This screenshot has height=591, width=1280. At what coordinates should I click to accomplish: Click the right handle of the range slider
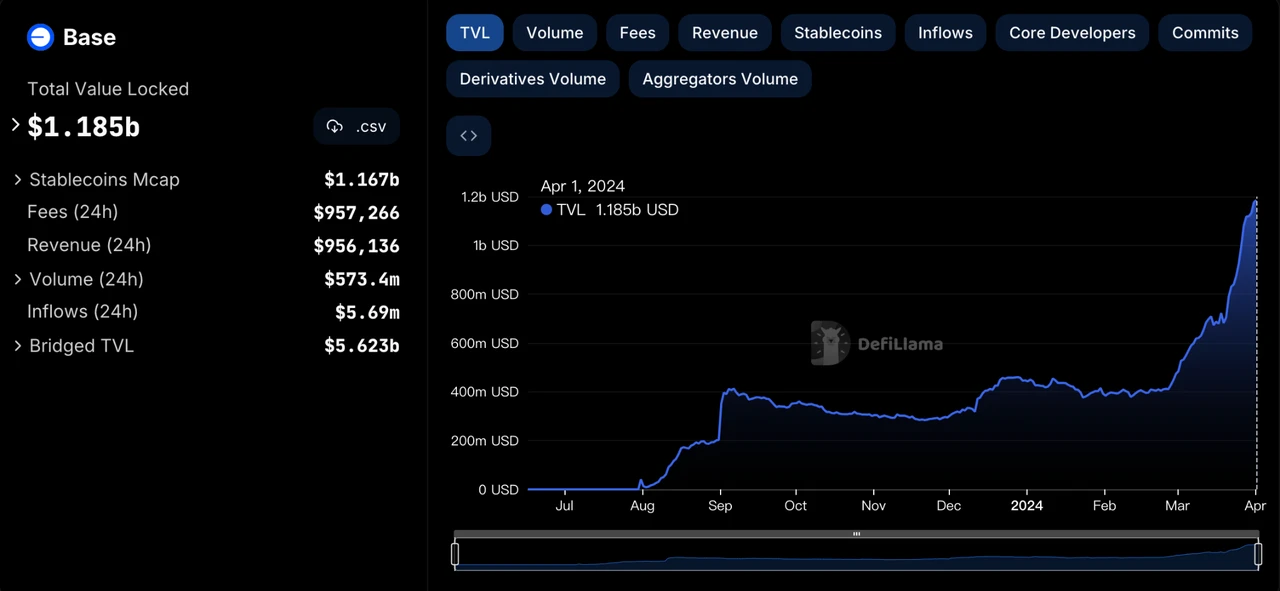tap(1258, 554)
